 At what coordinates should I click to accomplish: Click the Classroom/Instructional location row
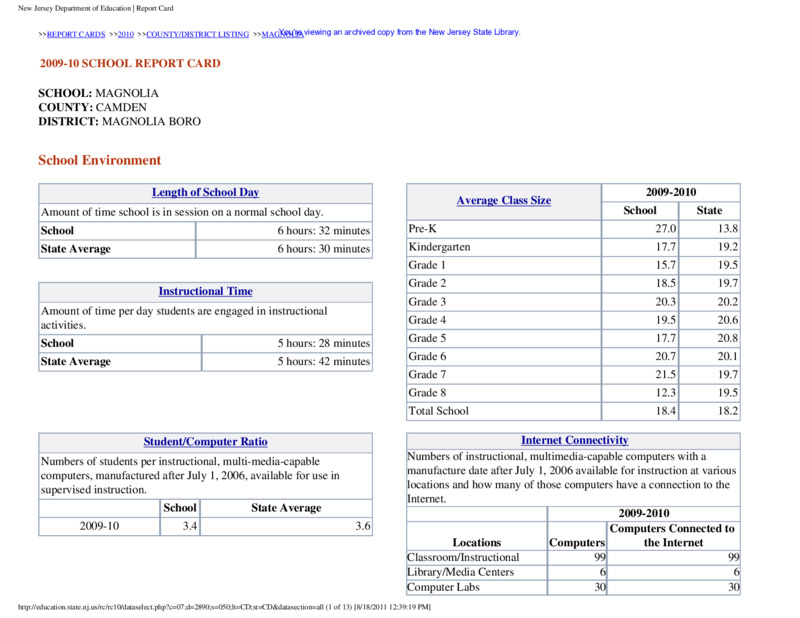point(573,558)
